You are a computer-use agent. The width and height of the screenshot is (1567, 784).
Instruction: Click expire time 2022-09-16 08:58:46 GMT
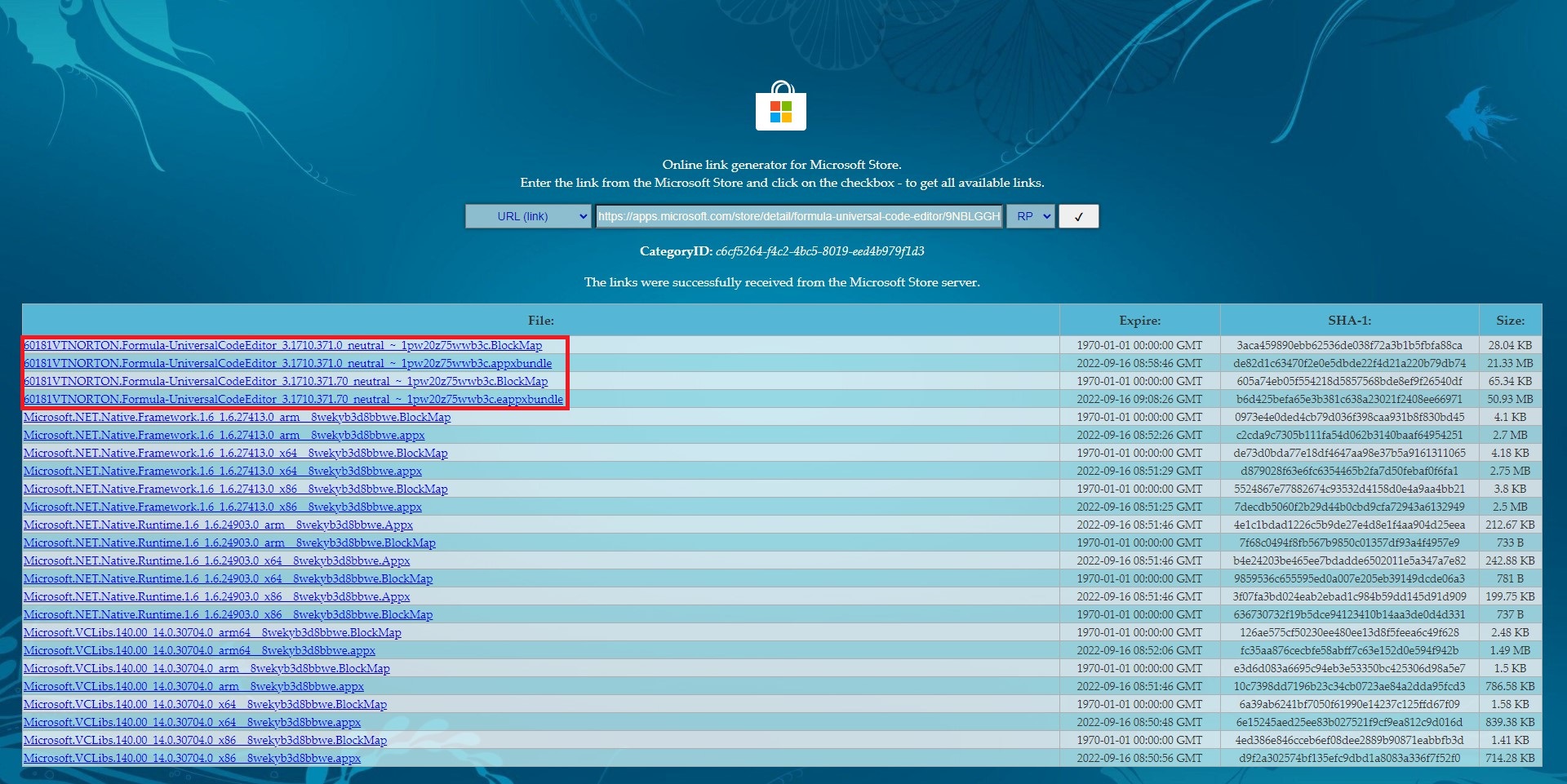(x=1139, y=363)
